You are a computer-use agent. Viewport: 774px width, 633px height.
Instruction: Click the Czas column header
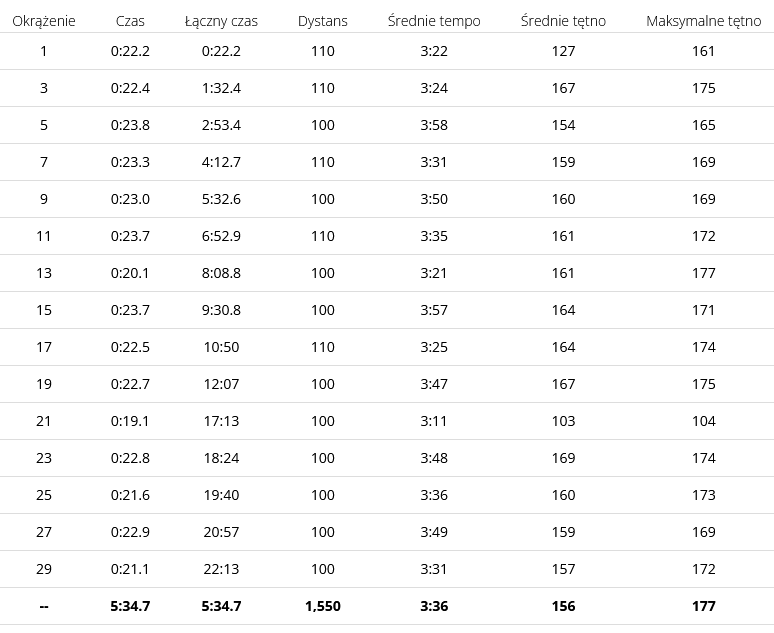[x=130, y=21]
